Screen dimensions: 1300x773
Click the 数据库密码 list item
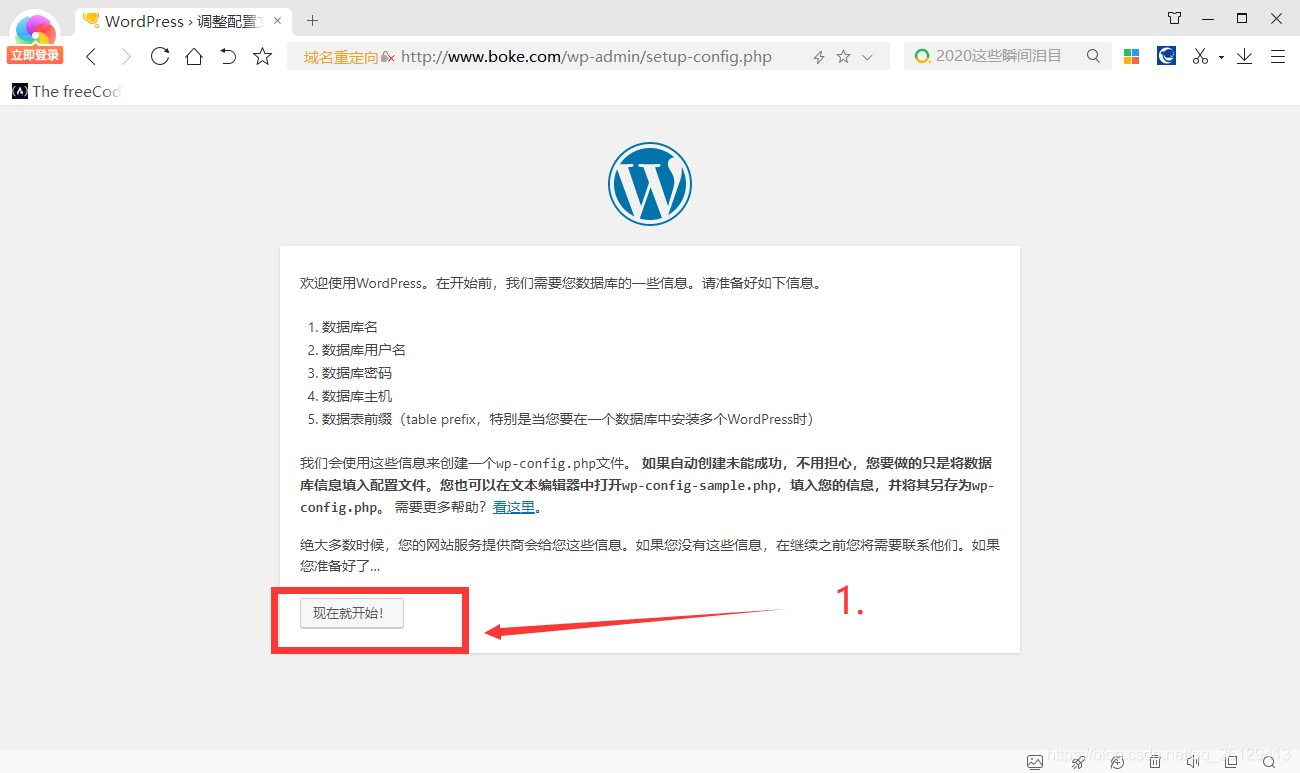[357, 373]
